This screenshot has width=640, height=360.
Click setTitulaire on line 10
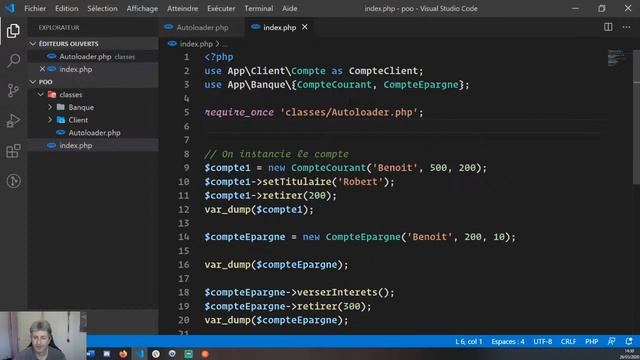(297, 182)
